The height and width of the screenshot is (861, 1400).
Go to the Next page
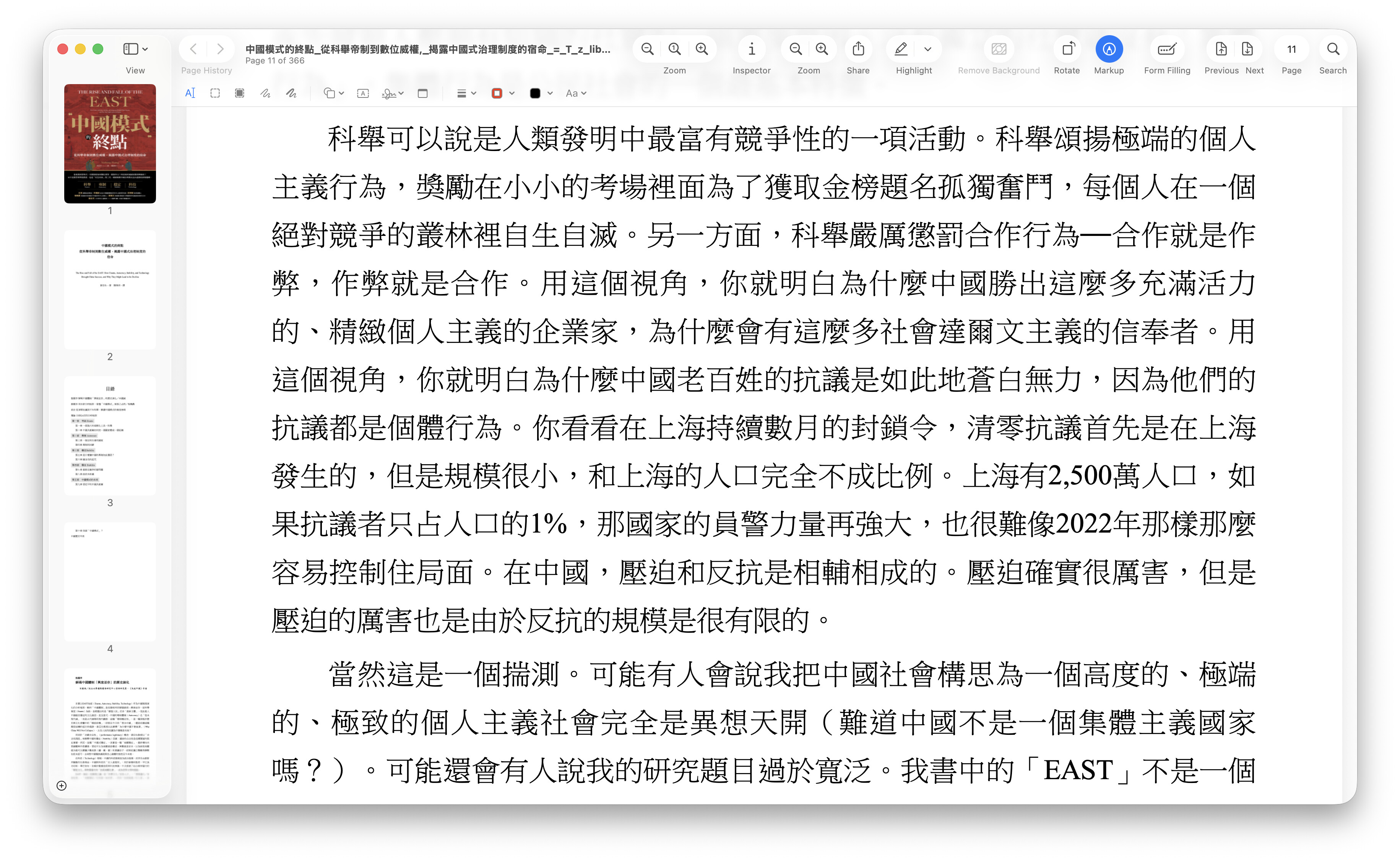pyautogui.click(x=1247, y=50)
